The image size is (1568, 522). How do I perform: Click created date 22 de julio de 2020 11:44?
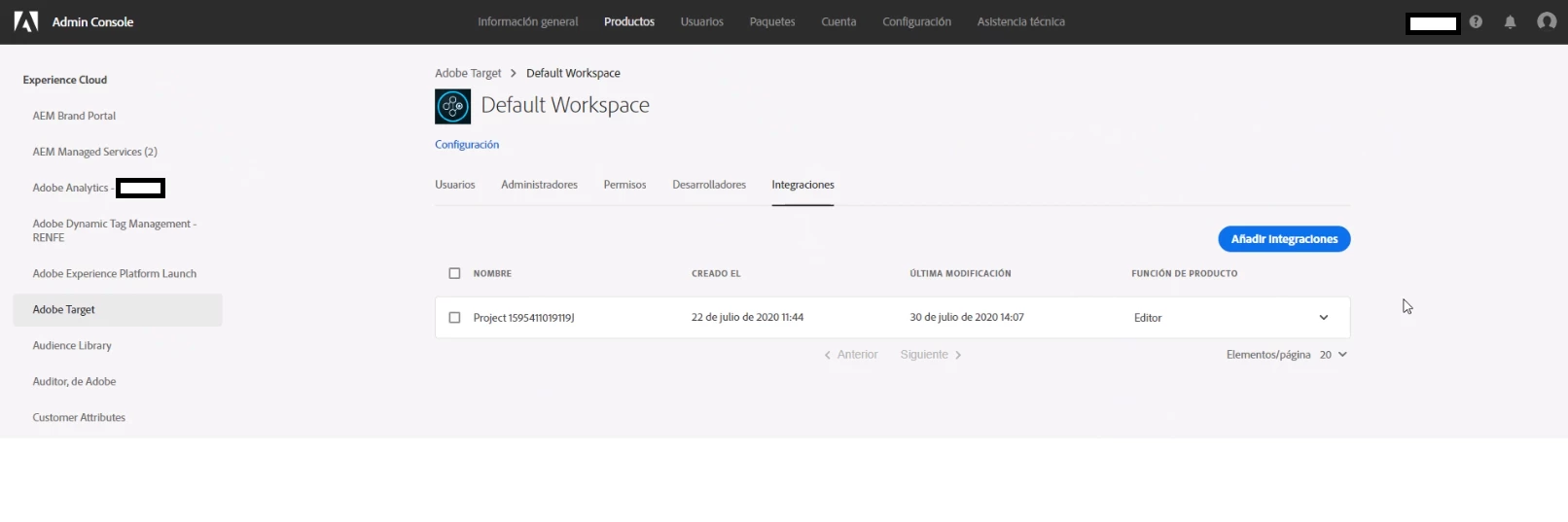point(747,318)
